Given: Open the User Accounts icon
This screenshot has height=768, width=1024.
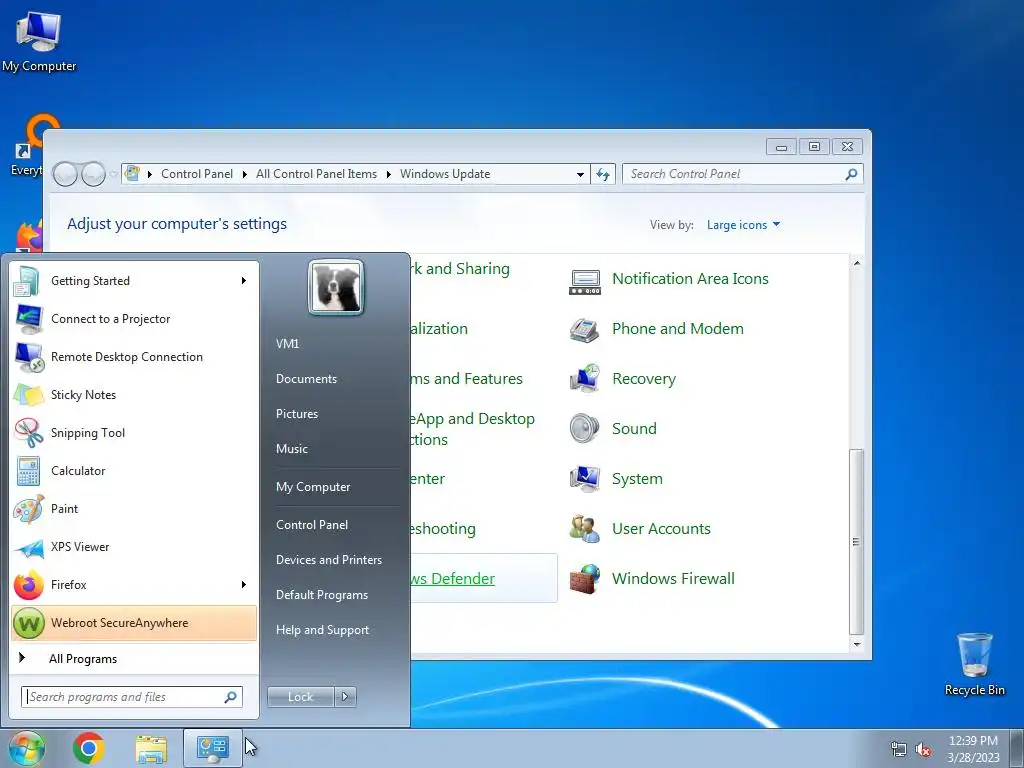Looking at the screenshot, I should [x=584, y=529].
